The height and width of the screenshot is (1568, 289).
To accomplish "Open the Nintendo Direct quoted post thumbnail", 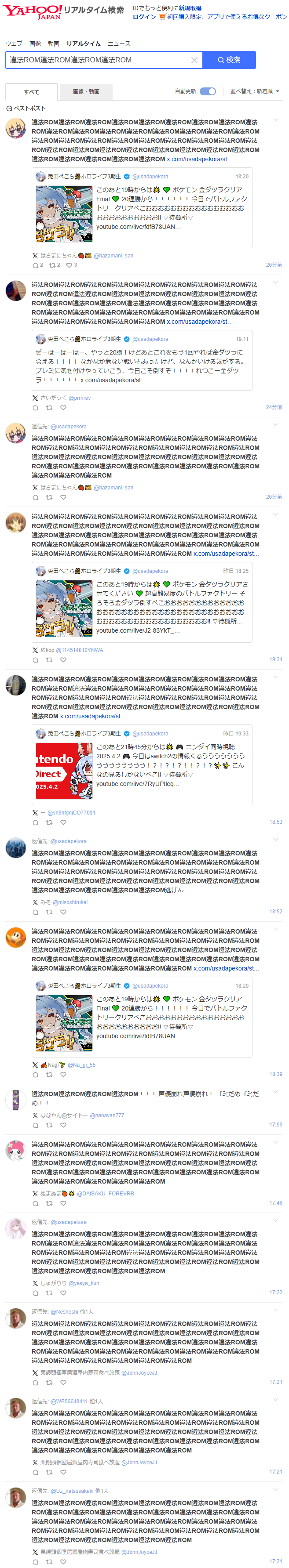I will pos(64,770).
